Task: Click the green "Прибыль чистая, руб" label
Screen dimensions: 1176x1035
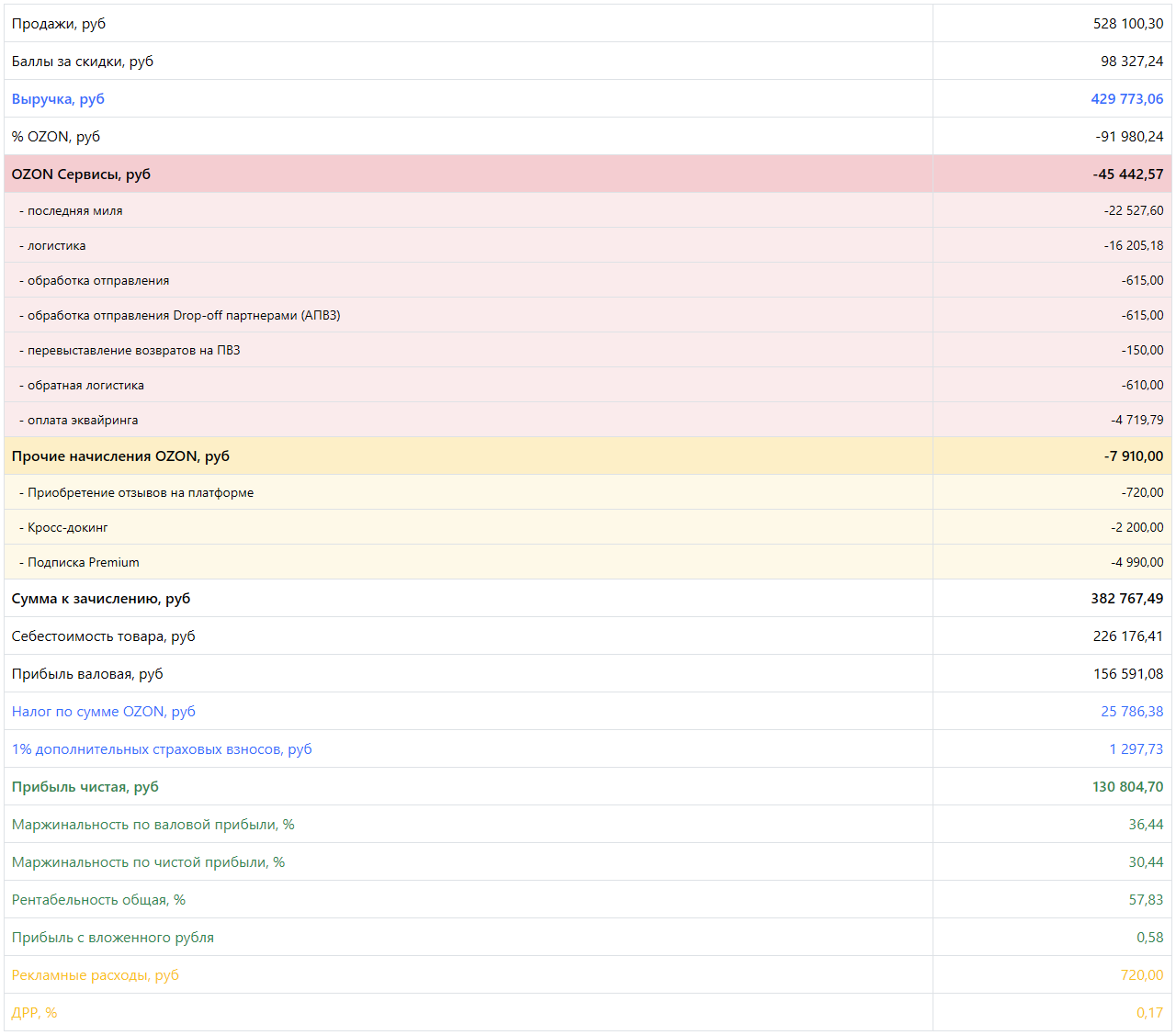Action: (85, 787)
